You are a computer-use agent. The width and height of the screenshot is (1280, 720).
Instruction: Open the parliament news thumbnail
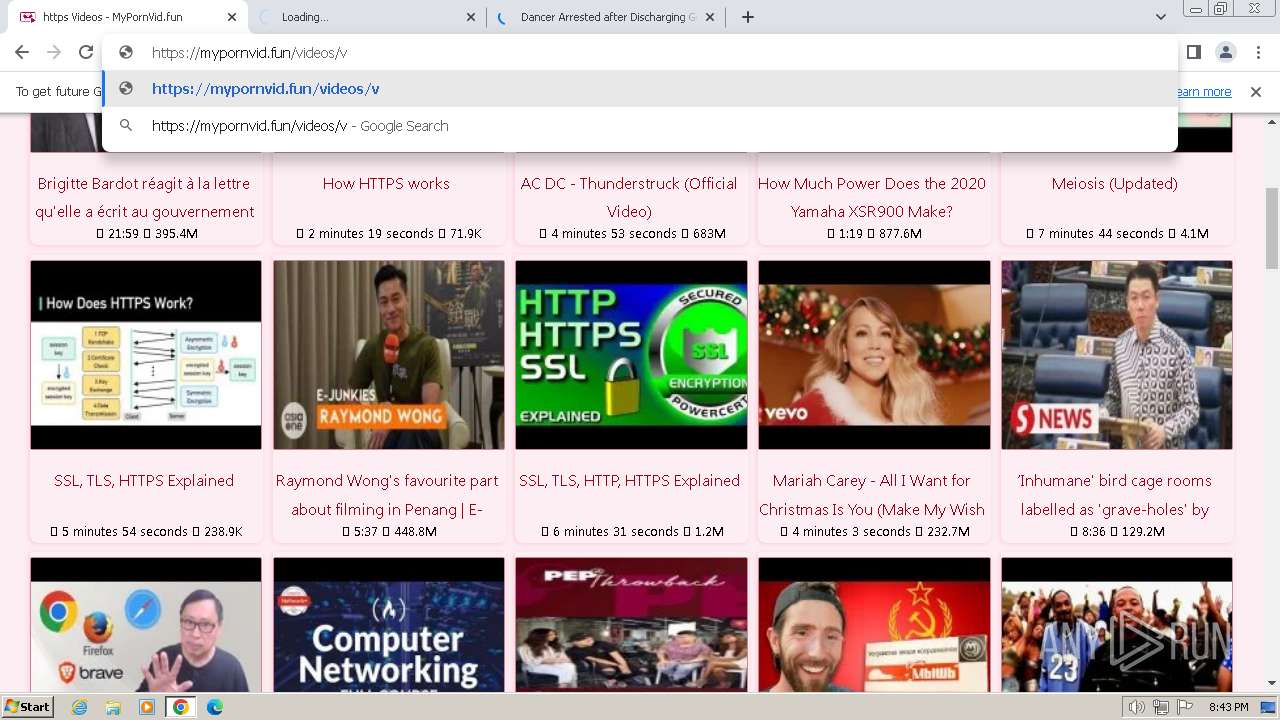[1117, 355]
